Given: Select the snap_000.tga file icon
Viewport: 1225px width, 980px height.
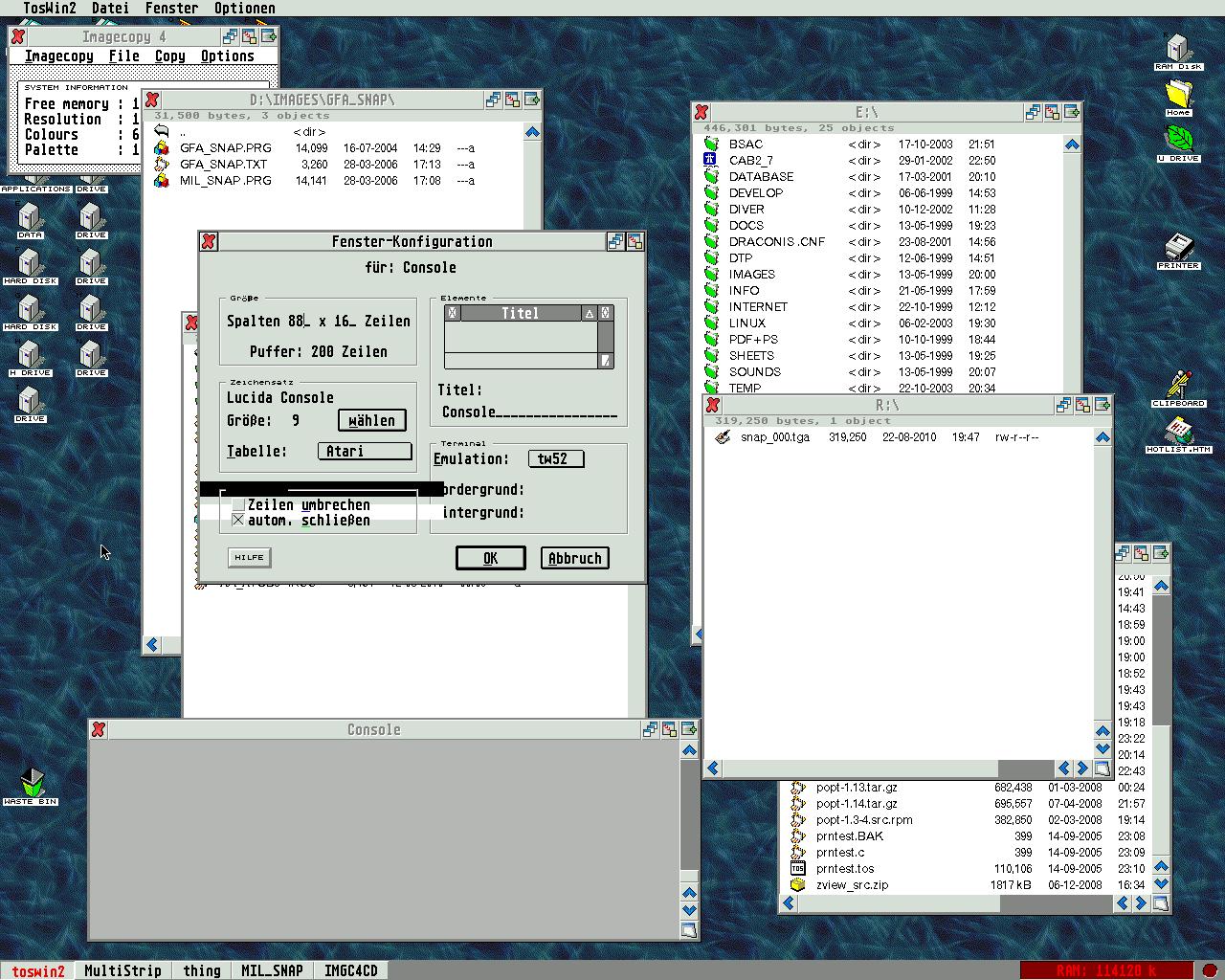Looking at the screenshot, I should [x=724, y=437].
